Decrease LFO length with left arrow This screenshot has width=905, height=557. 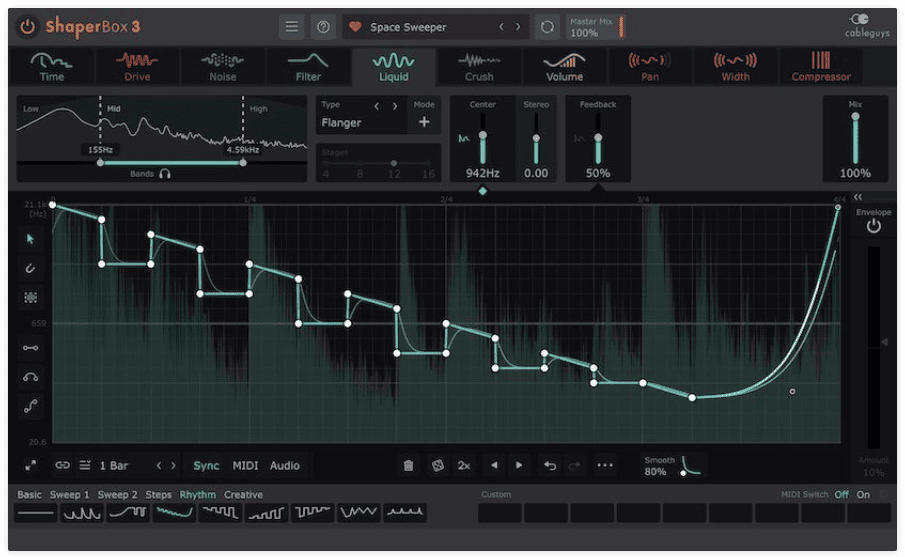[159, 465]
